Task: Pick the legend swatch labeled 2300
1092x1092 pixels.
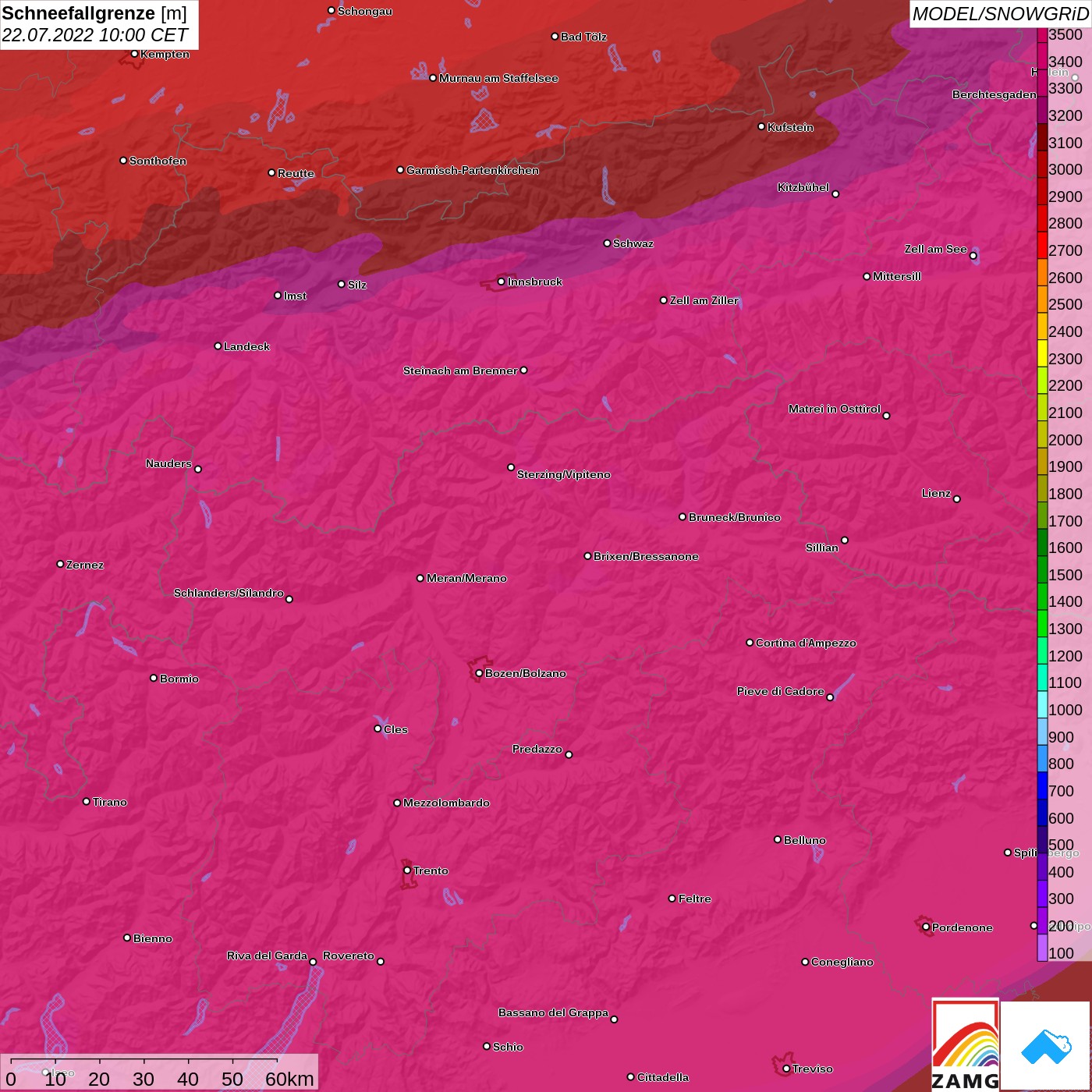Action: (x=1042, y=353)
